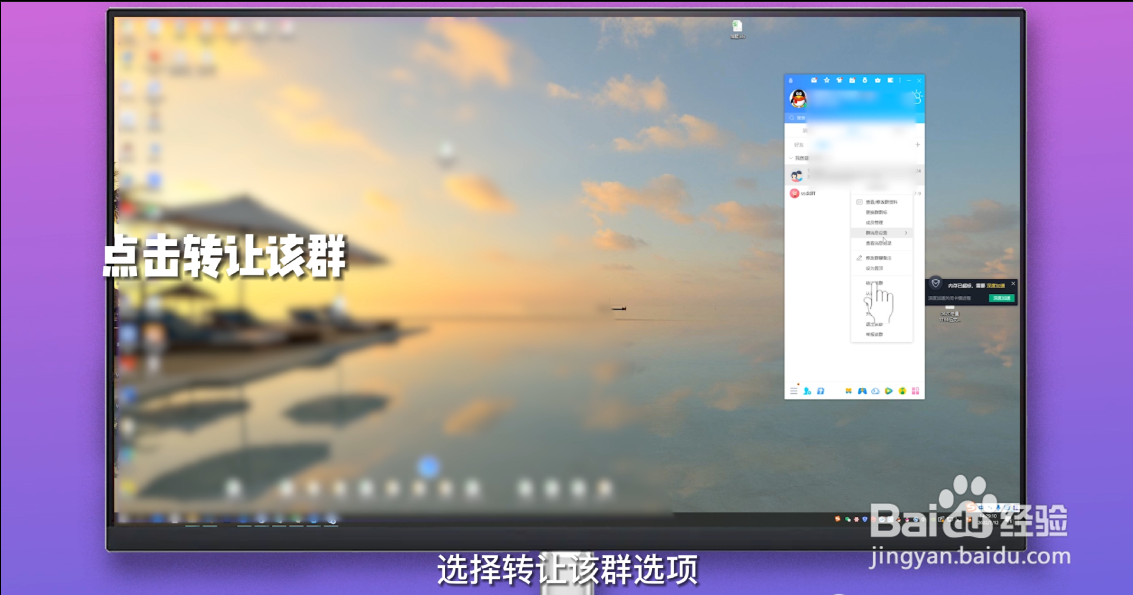1133x595 pixels.
Task: Open Game Center gamepad icon
Action: tap(862, 391)
